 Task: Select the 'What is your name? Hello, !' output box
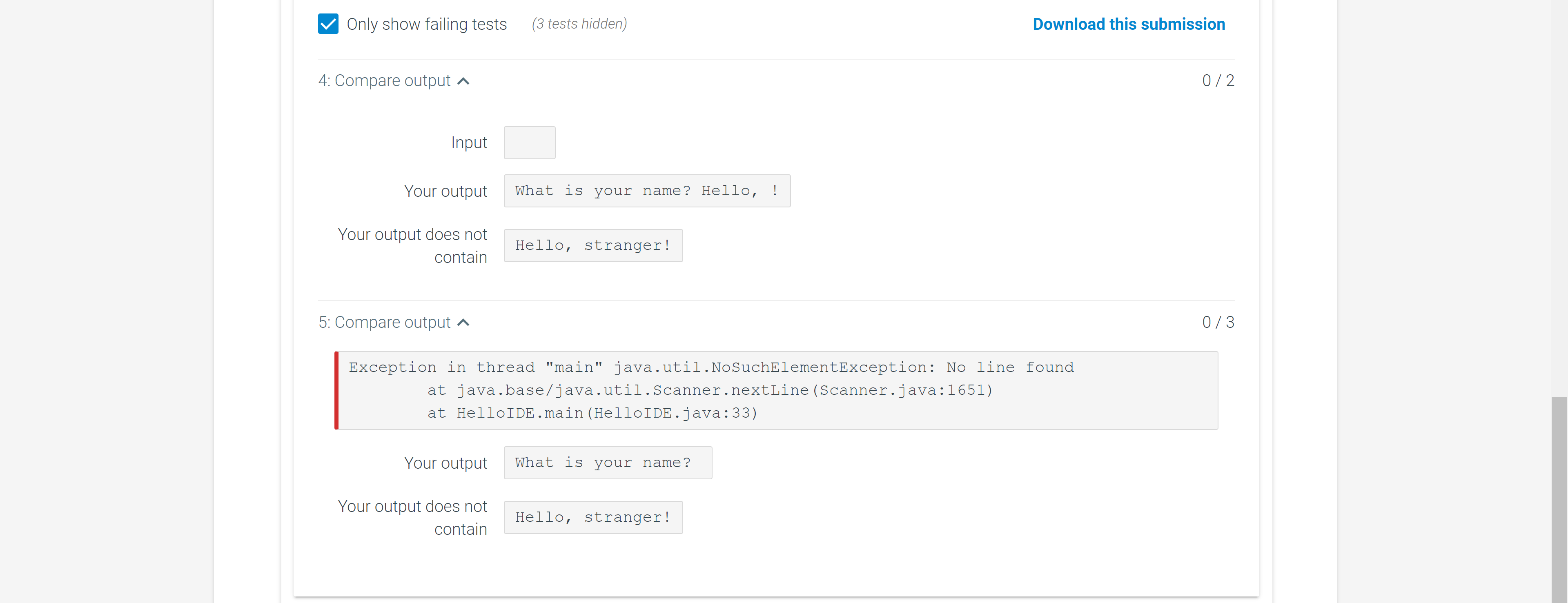[x=646, y=191]
